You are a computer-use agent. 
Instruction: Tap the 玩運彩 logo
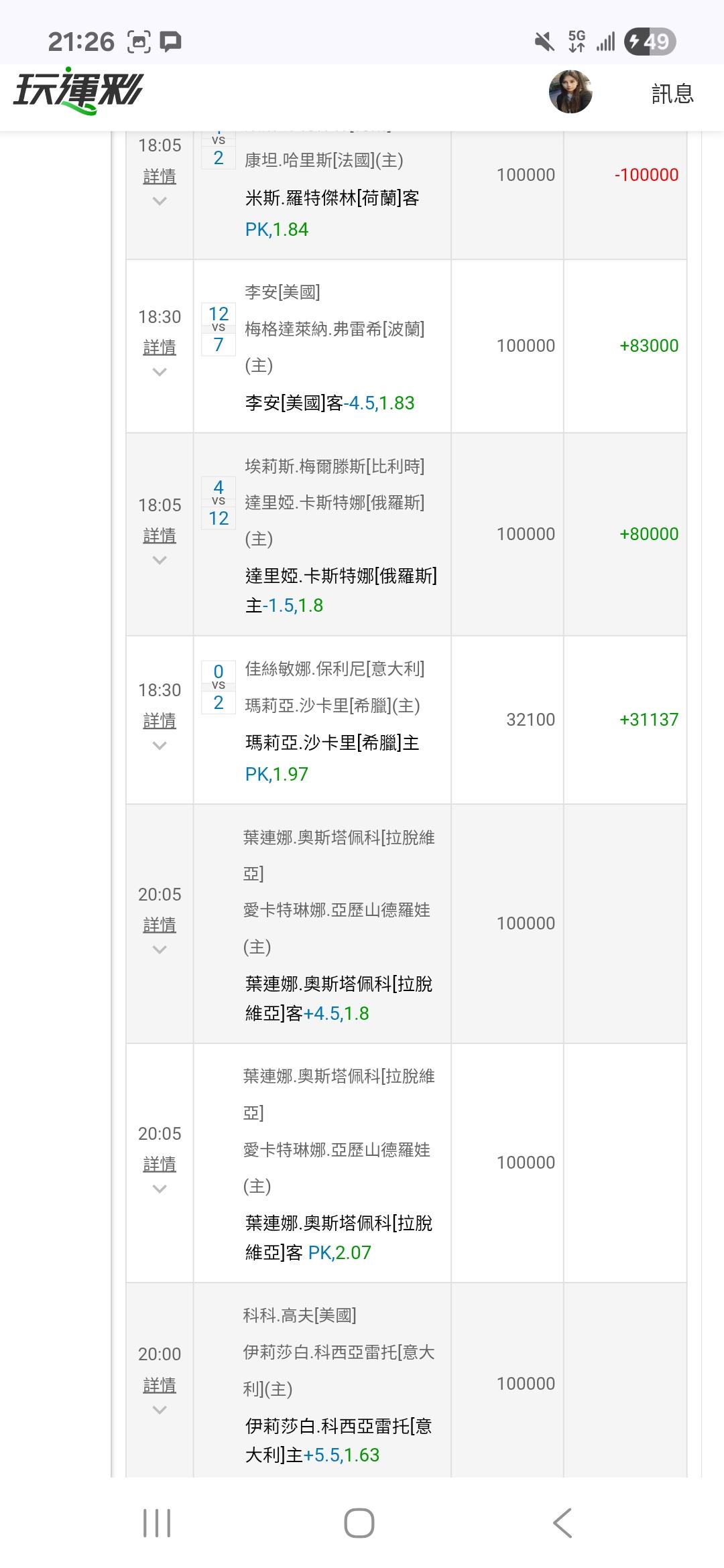(x=78, y=91)
